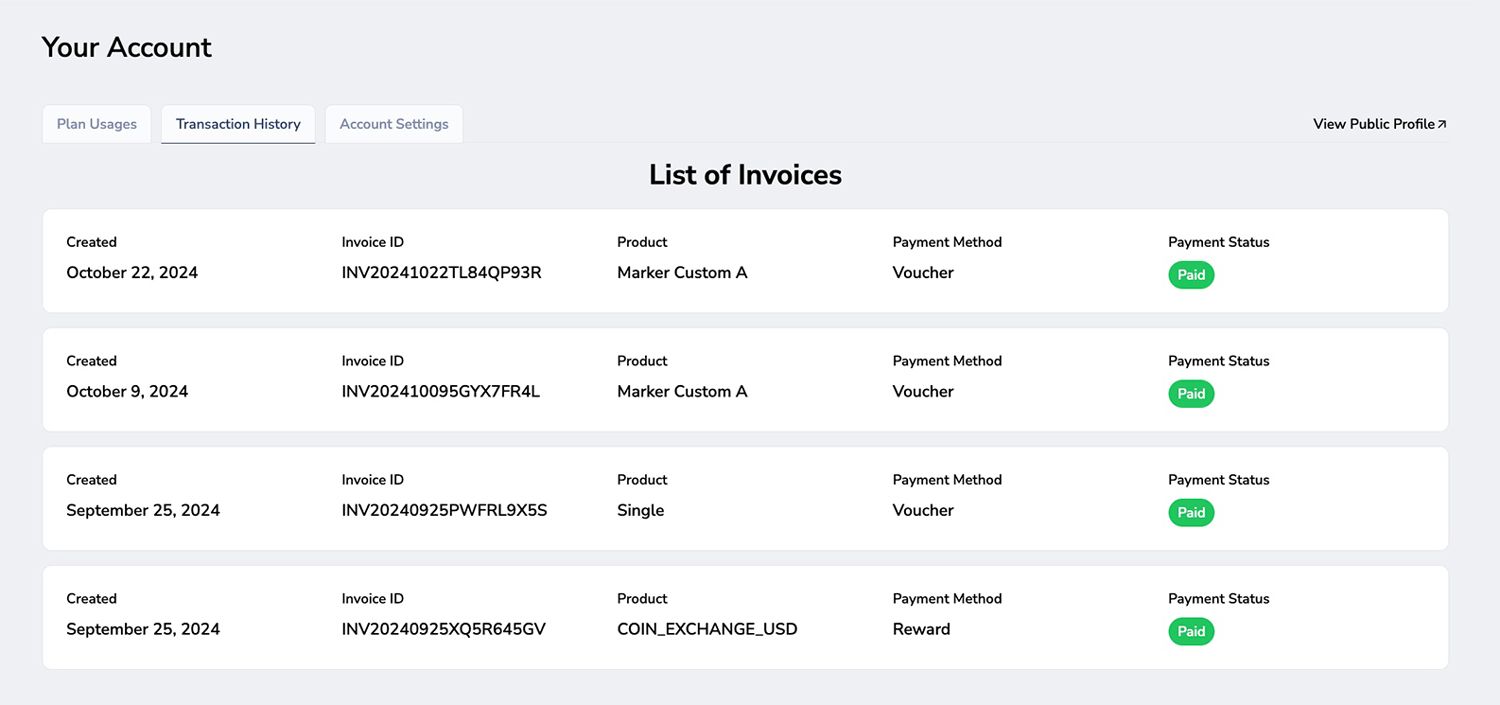Select invoice ID INV20241022TL84QP93R

pyautogui.click(x=441, y=273)
